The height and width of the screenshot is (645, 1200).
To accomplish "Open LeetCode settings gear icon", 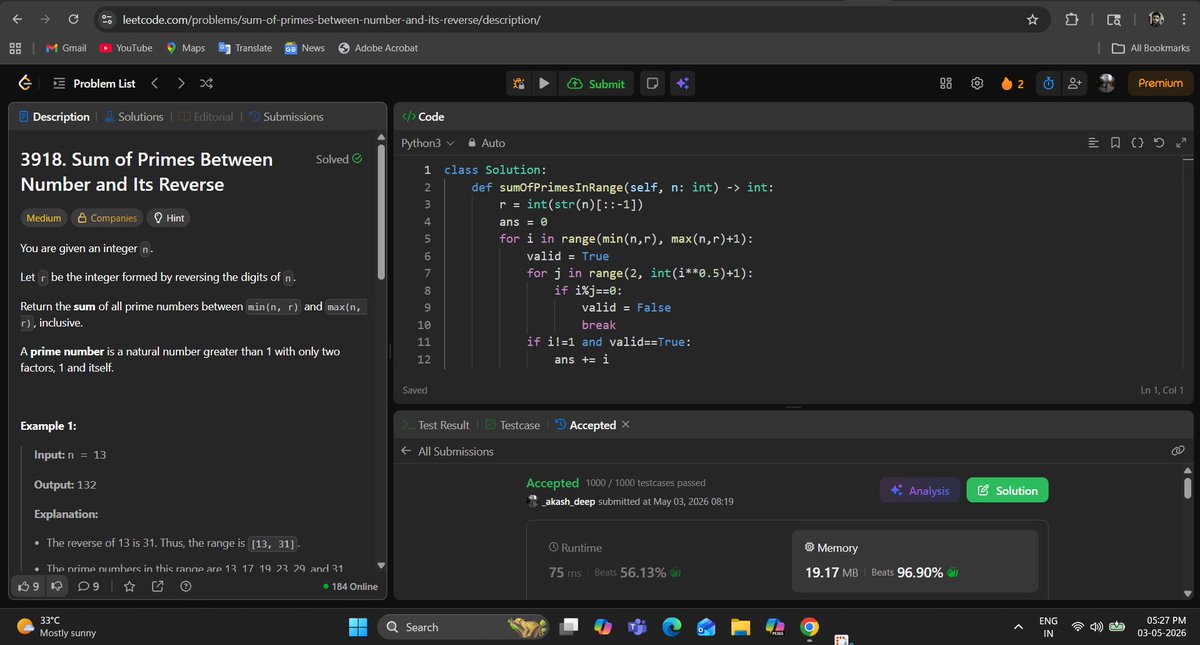I will [977, 84].
